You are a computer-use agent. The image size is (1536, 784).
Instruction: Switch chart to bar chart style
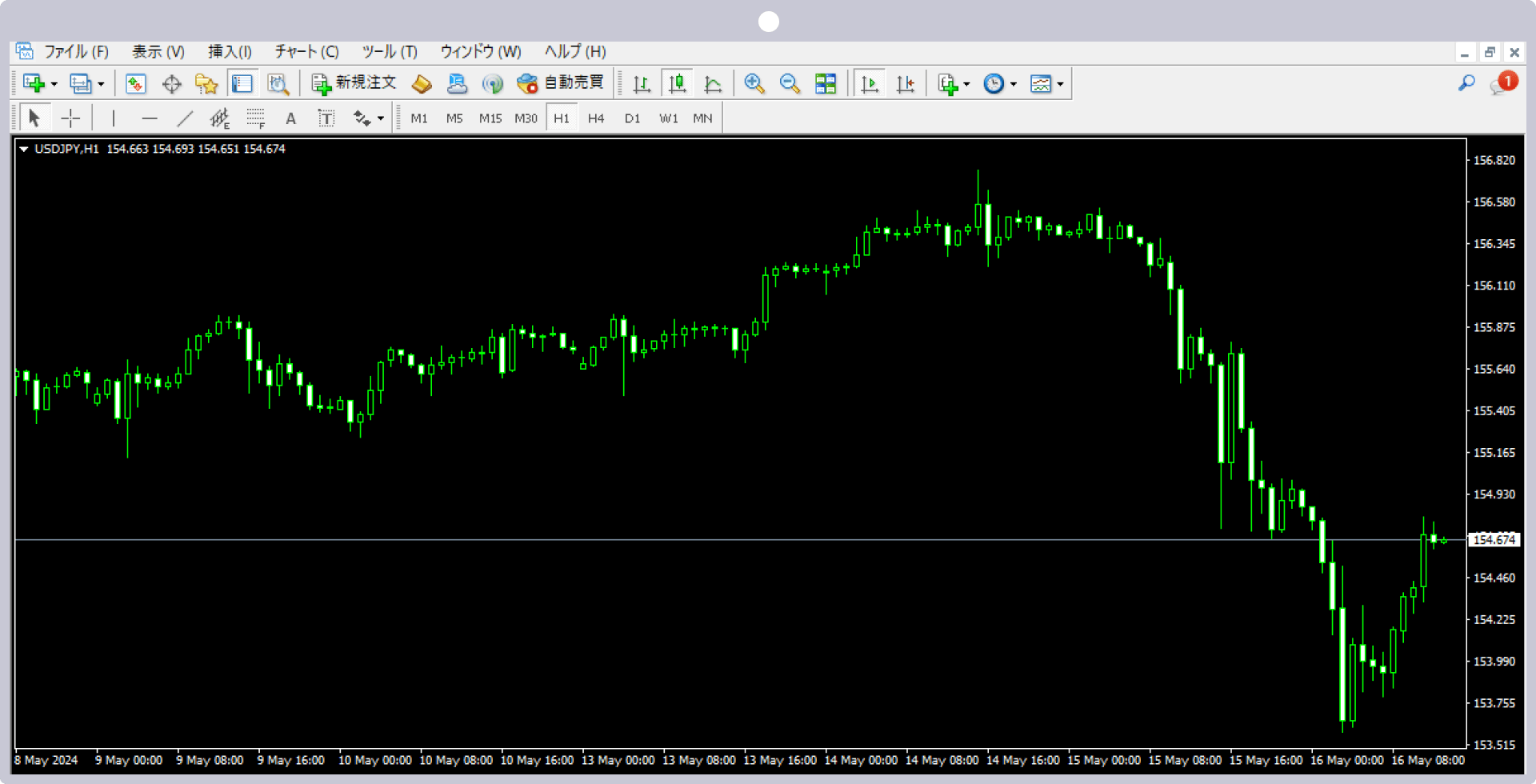[x=642, y=83]
